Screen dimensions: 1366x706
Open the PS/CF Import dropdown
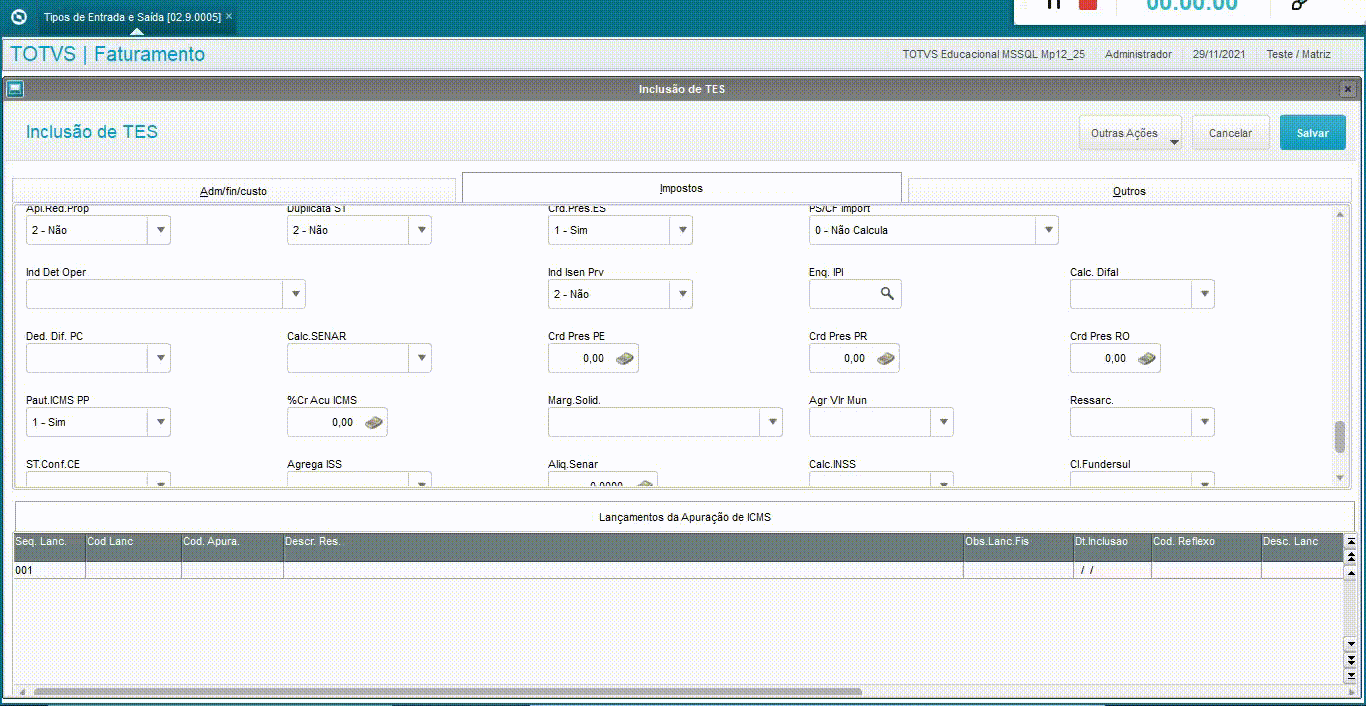point(1047,230)
